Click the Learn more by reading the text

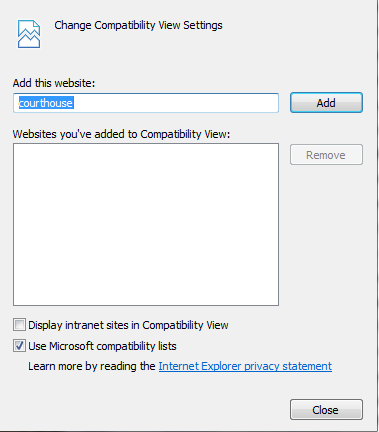92,366
